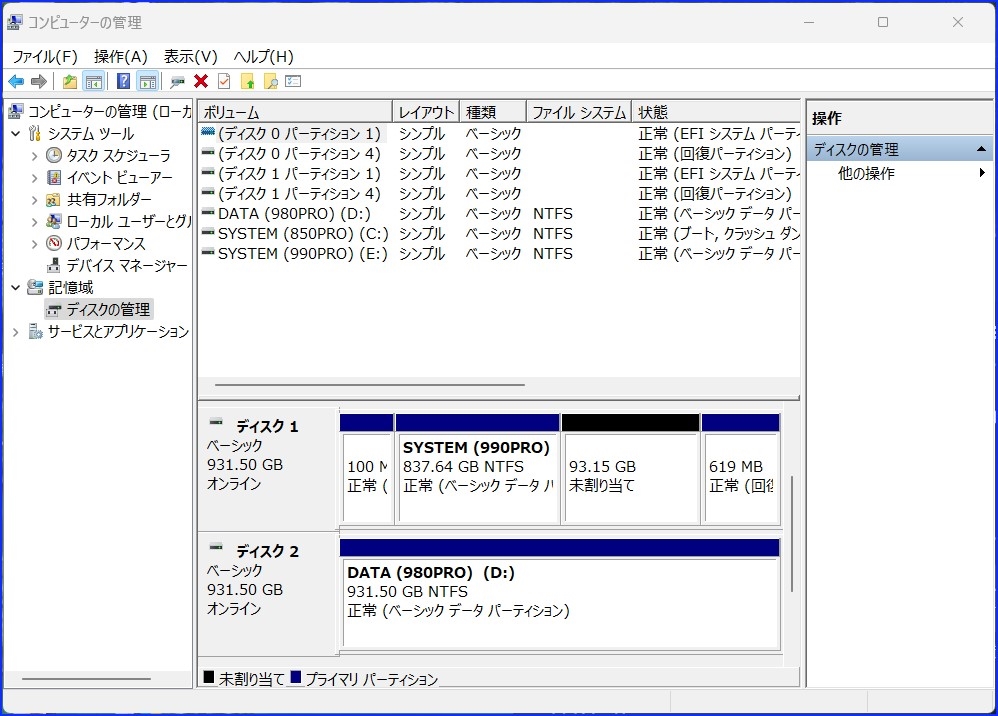The height and width of the screenshot is (716, 998).
Task: Click the volume list horizontal scrollbar
Action: coord(370,384)
